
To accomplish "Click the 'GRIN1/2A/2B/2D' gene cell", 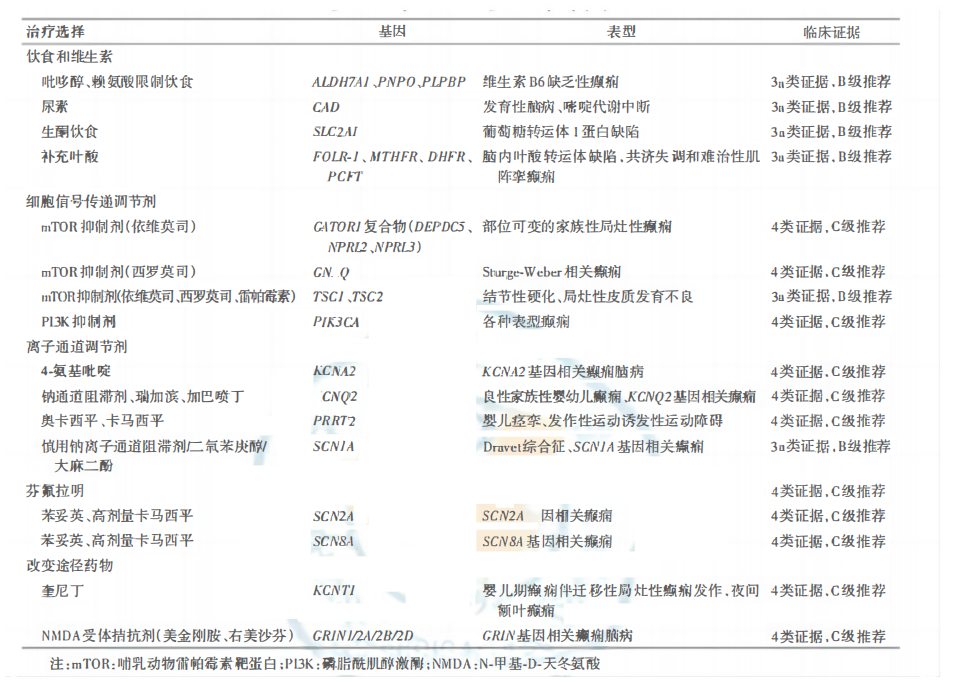I will [363, 636].
